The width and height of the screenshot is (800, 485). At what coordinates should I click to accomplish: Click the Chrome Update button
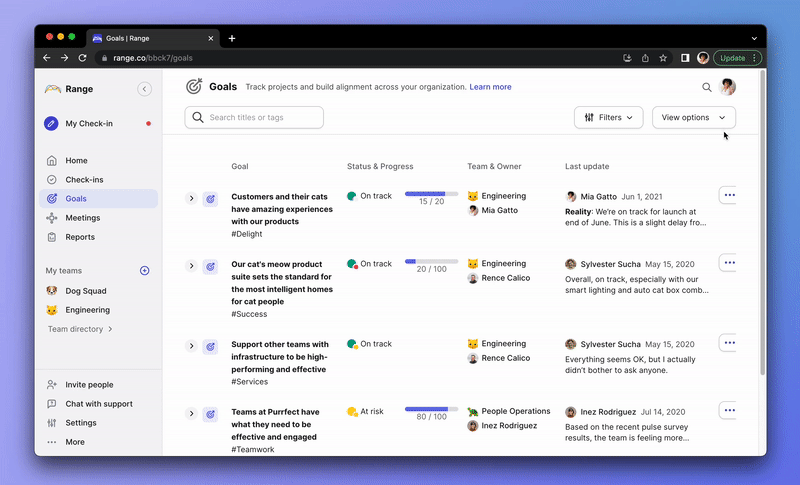(x=737, y=58)
